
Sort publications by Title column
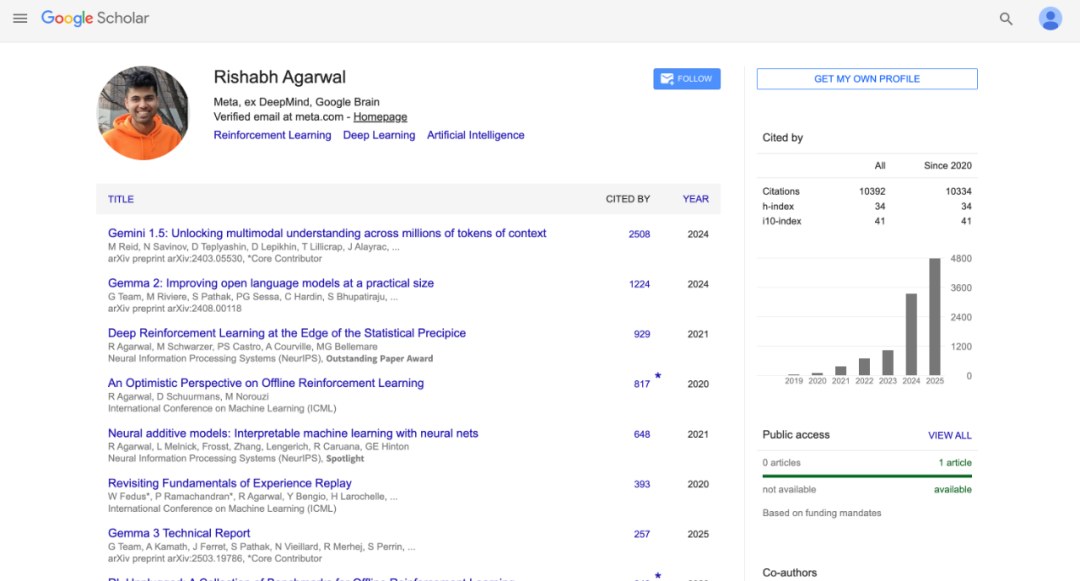pyautogui.click(x=121, y=199)
